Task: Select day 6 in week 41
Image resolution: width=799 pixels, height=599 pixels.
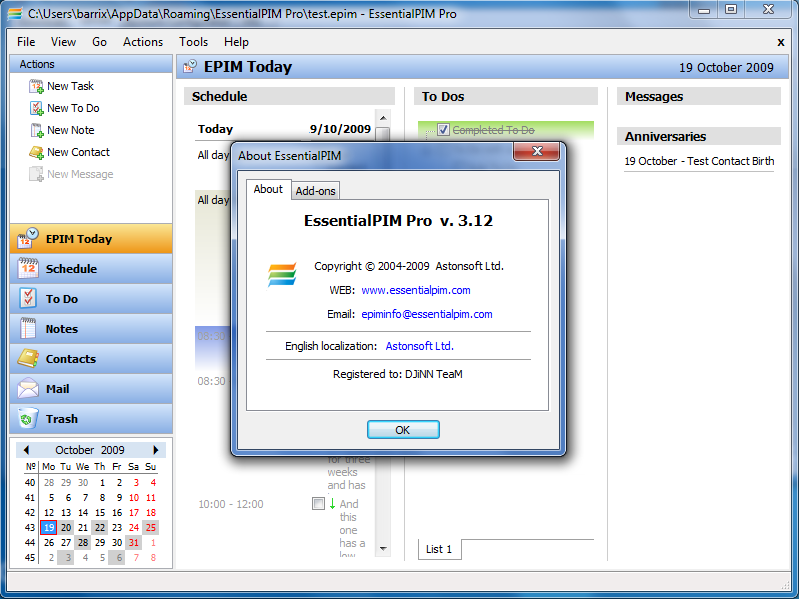Action: click(x=68, y=498)
